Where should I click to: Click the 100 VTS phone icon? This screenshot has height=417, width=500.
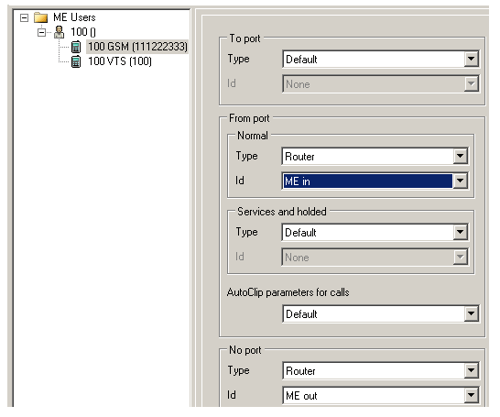pyautogui.click(x=76, y=61)
